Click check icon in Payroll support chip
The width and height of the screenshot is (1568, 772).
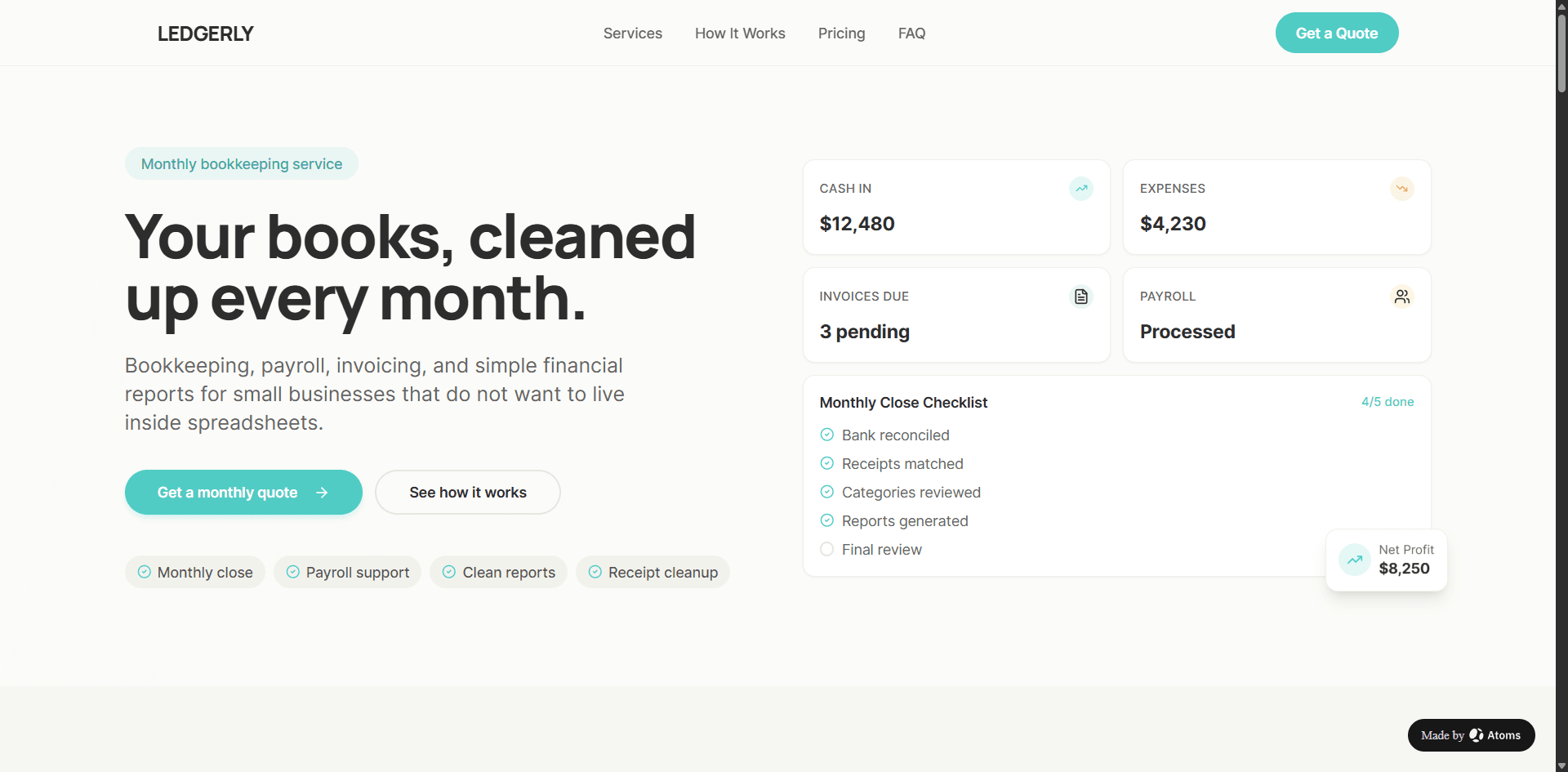(293, 572)
